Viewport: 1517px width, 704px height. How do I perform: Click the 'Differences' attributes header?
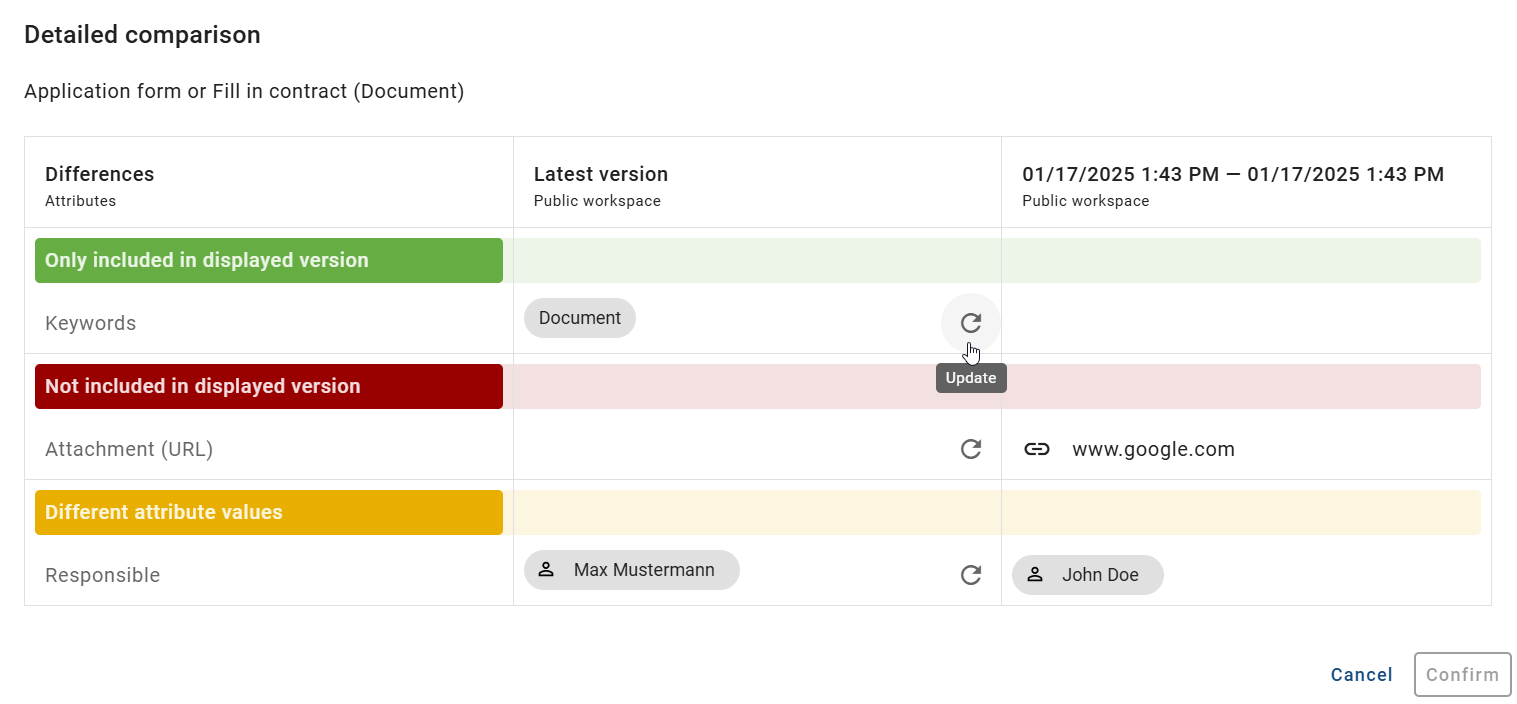click(x=99, y=174)
